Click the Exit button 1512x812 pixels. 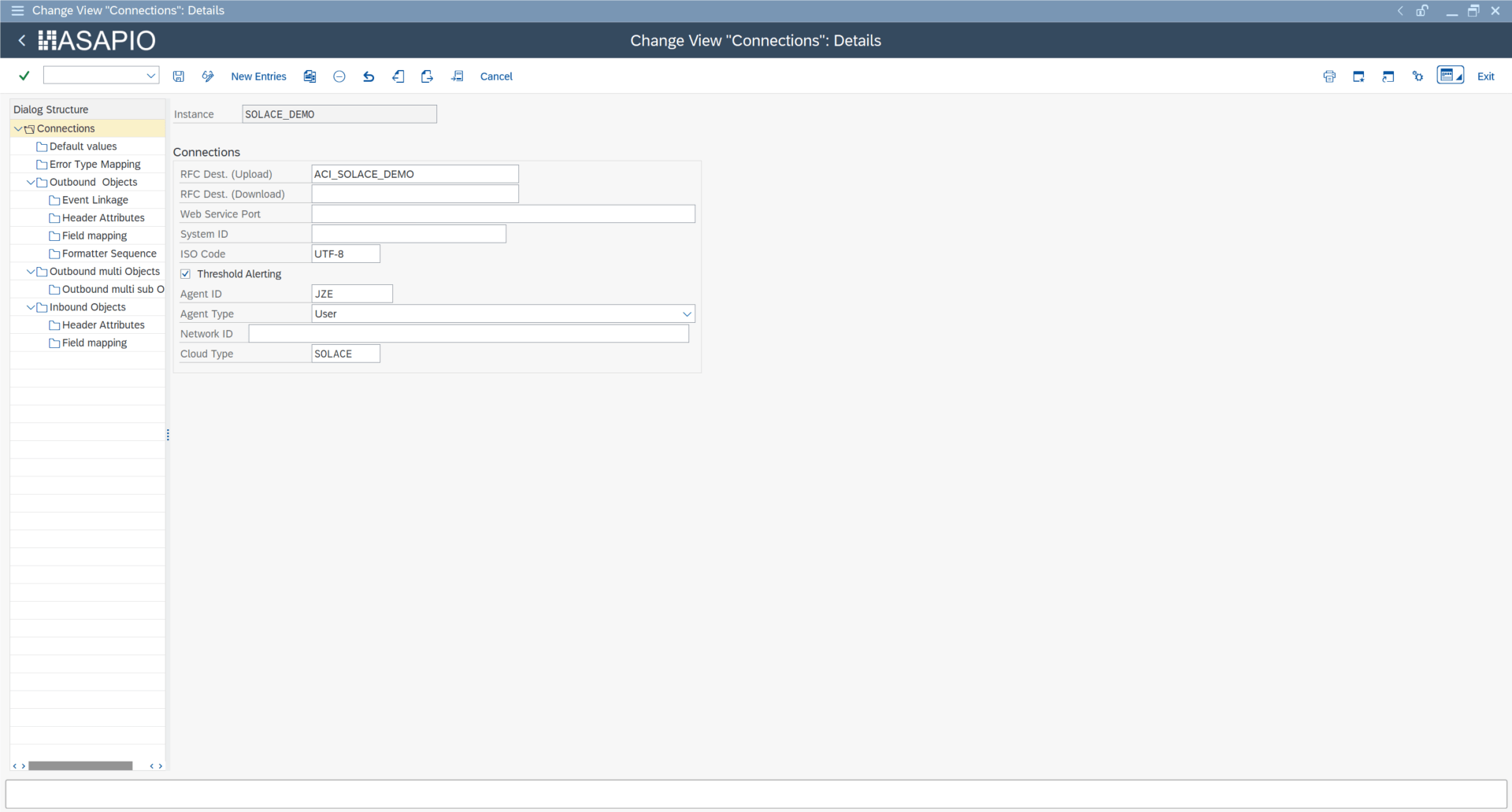point(1485,76)
